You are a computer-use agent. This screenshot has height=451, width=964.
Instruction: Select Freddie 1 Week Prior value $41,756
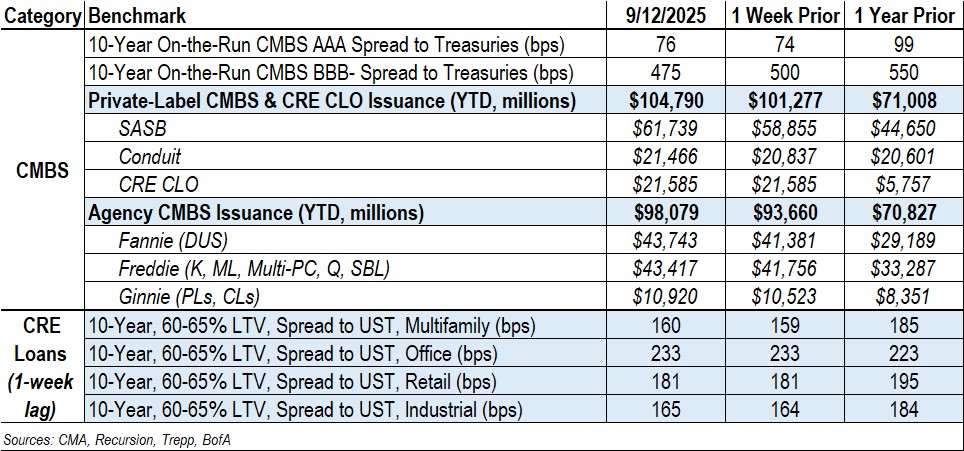pyautogui.click(x=785, y=269)
